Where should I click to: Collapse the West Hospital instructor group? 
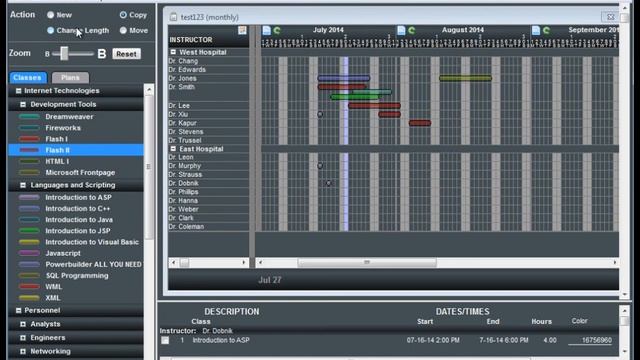point(173,52)
